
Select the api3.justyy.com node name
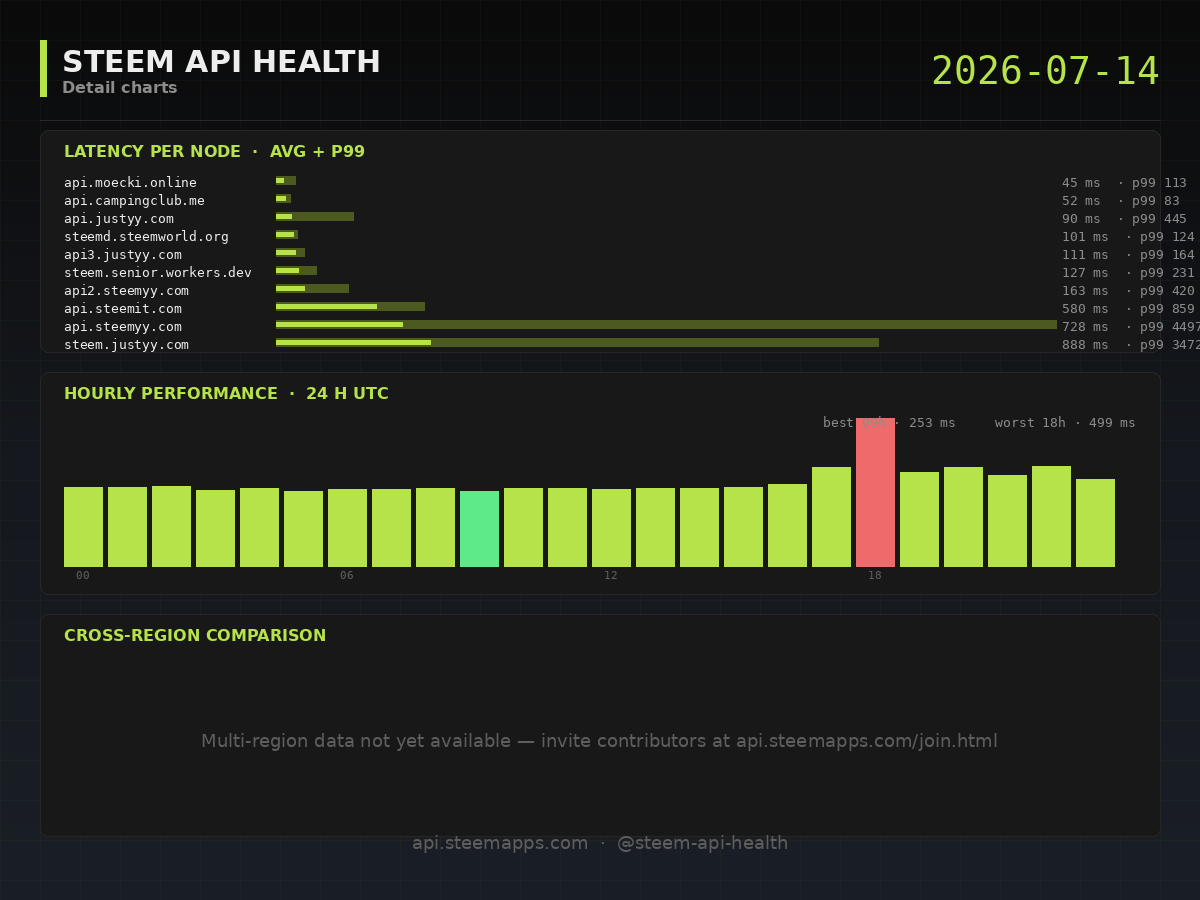coord(123,255)
